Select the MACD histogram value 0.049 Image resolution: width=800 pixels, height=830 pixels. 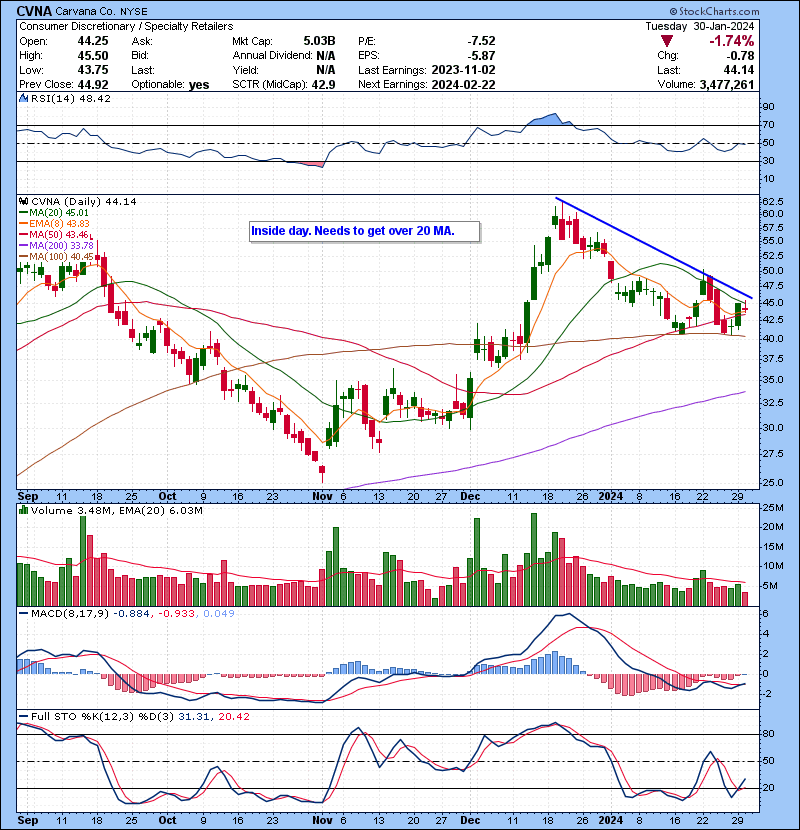point(219,614)
